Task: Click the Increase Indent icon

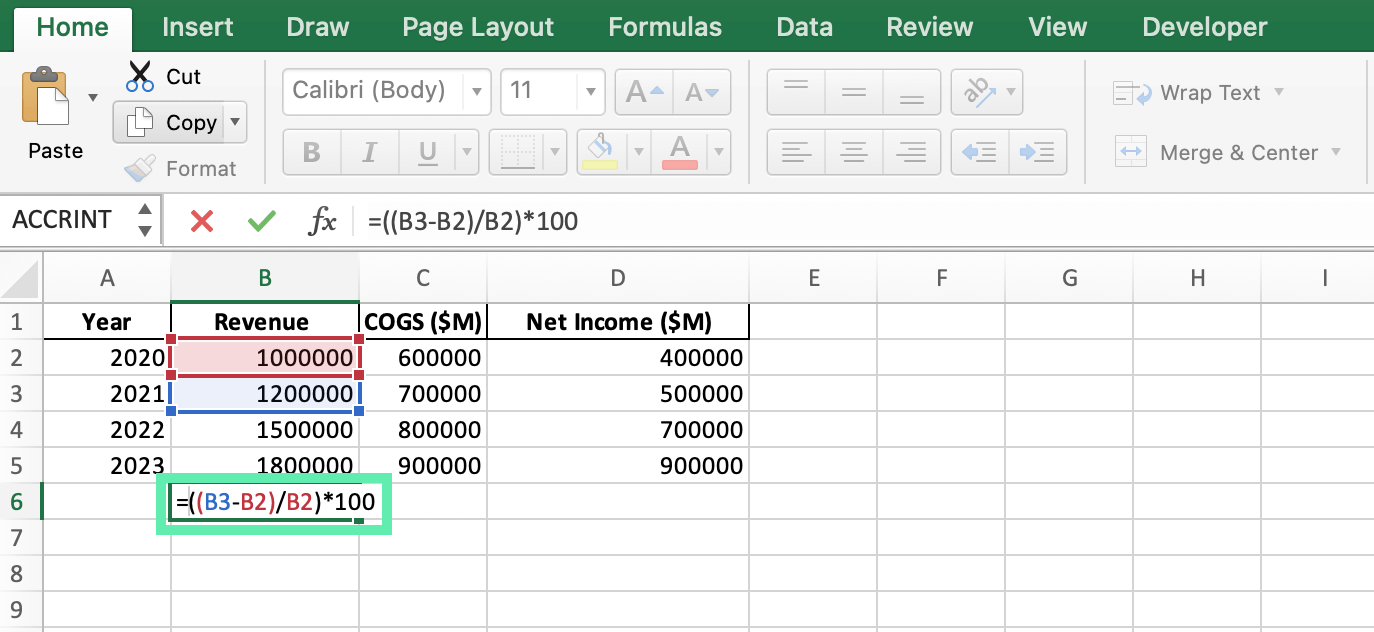Action: pyautogui.click(x=1038, y=152)
